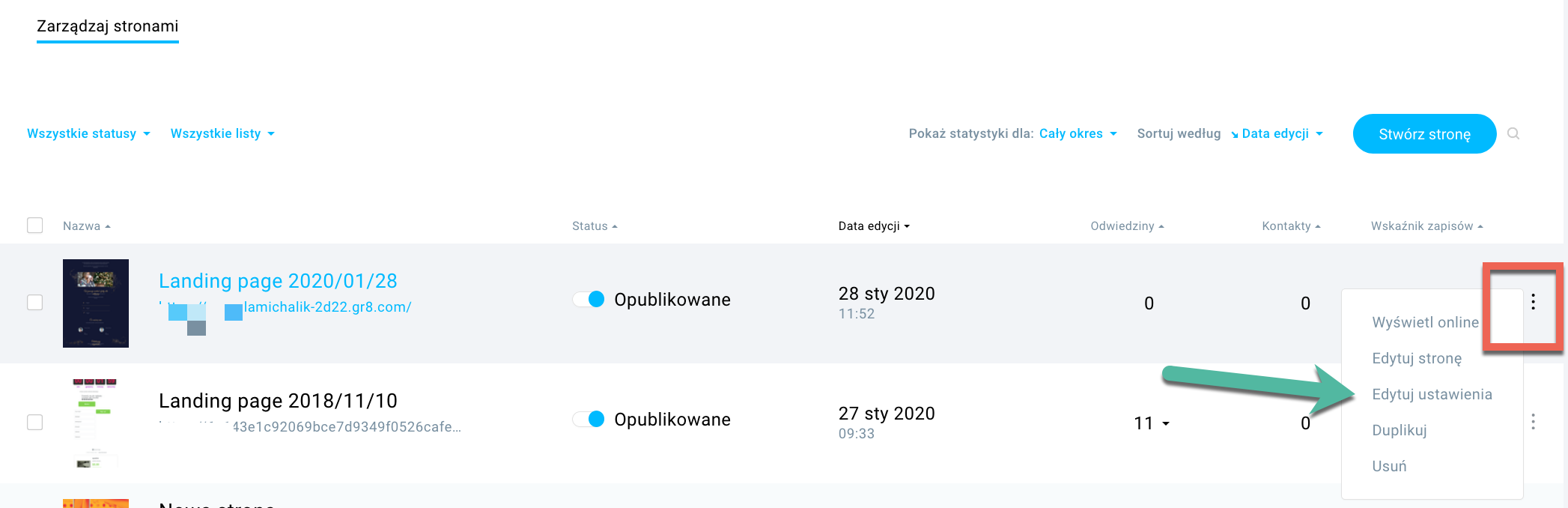Expand the Cały okres statistics dropdown

pyautogui.click(x=1078, y=133)
